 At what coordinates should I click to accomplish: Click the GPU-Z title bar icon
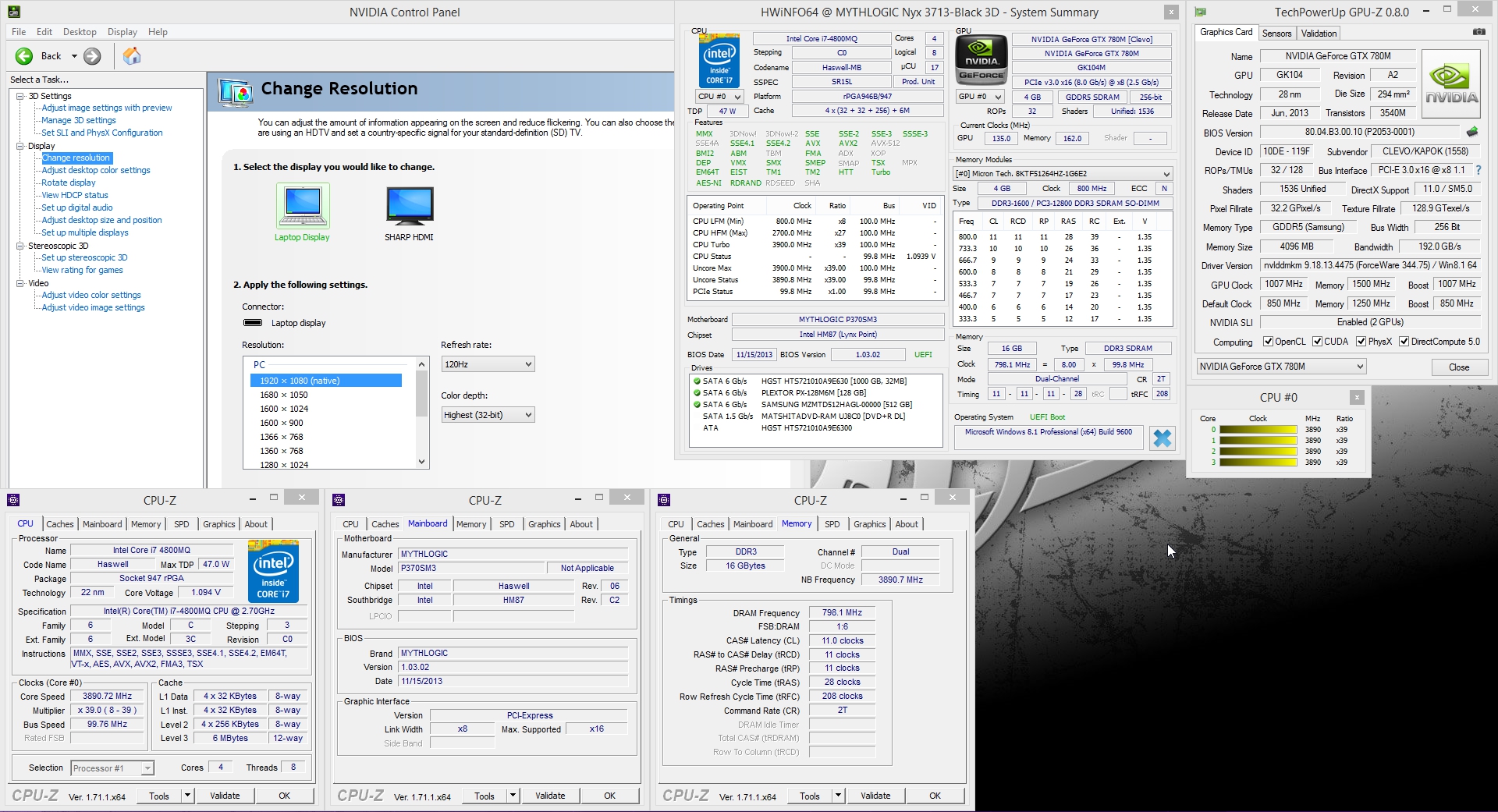click(1201, 12)
